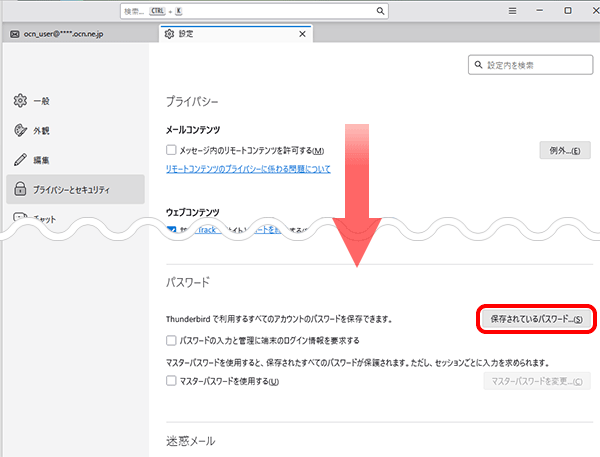
Task: Click the 例外 button for remote content
Action: pos(565,150)
